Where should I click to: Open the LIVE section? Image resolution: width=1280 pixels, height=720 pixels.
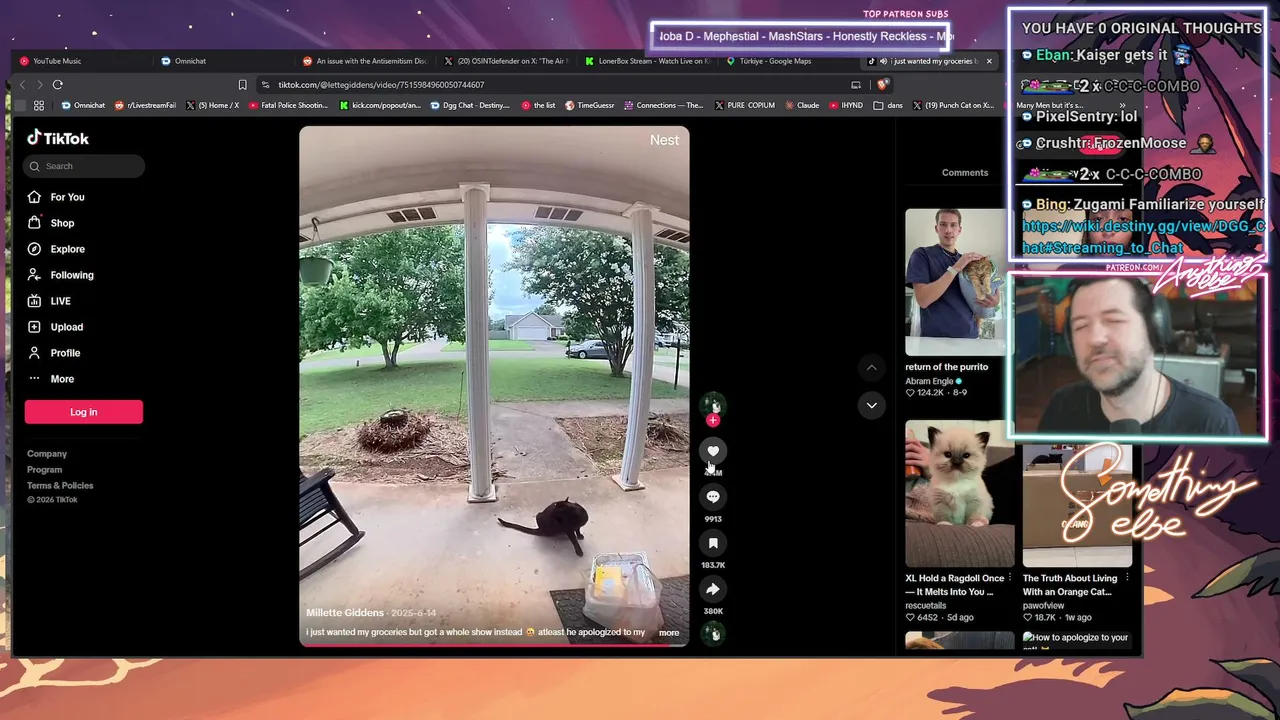point(61,301)
